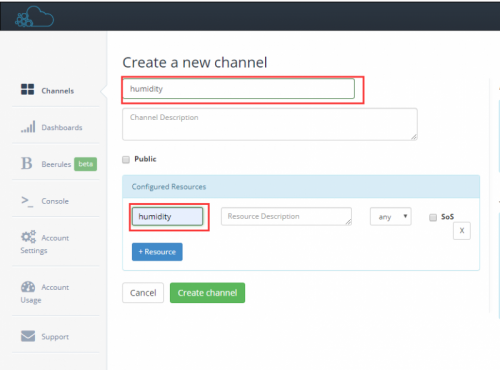Screen dimensions: 500x370
Task: Click the Resource Description field
Action: pos(286,217)
